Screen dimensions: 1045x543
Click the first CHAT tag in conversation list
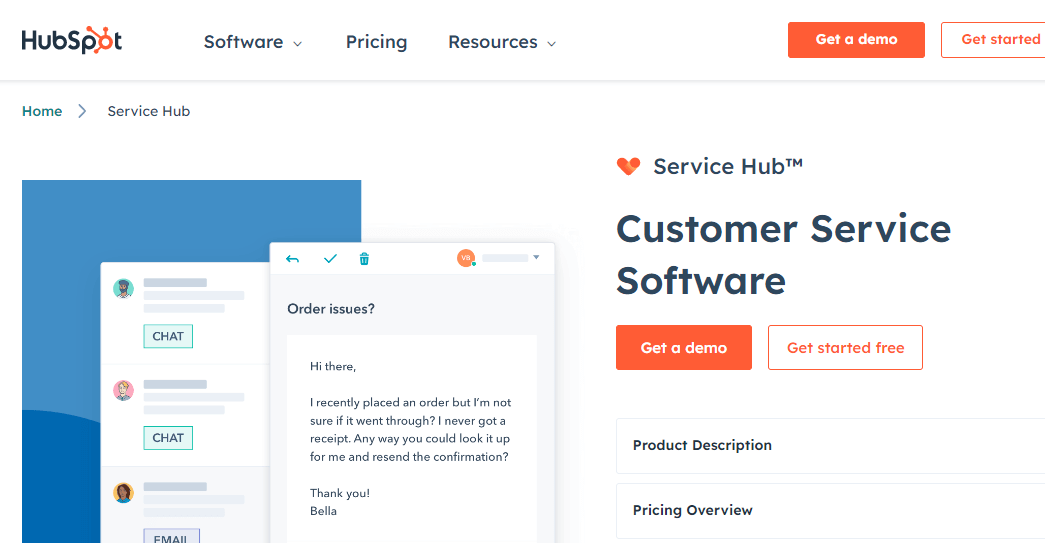168,336
